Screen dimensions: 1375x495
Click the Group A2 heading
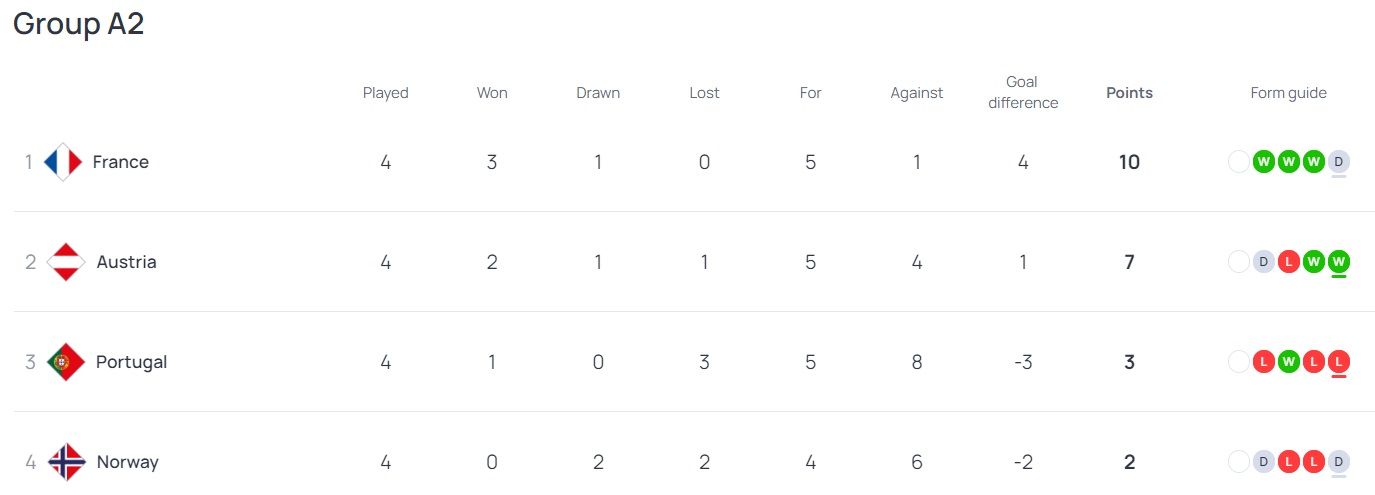click(78, 24)
